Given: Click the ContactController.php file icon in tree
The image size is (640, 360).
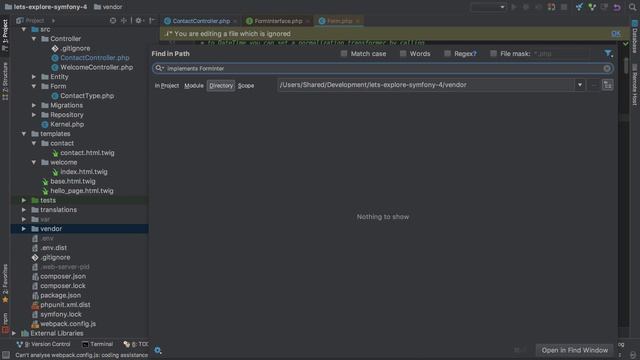Looking at the screenshot, I should 55,58.
